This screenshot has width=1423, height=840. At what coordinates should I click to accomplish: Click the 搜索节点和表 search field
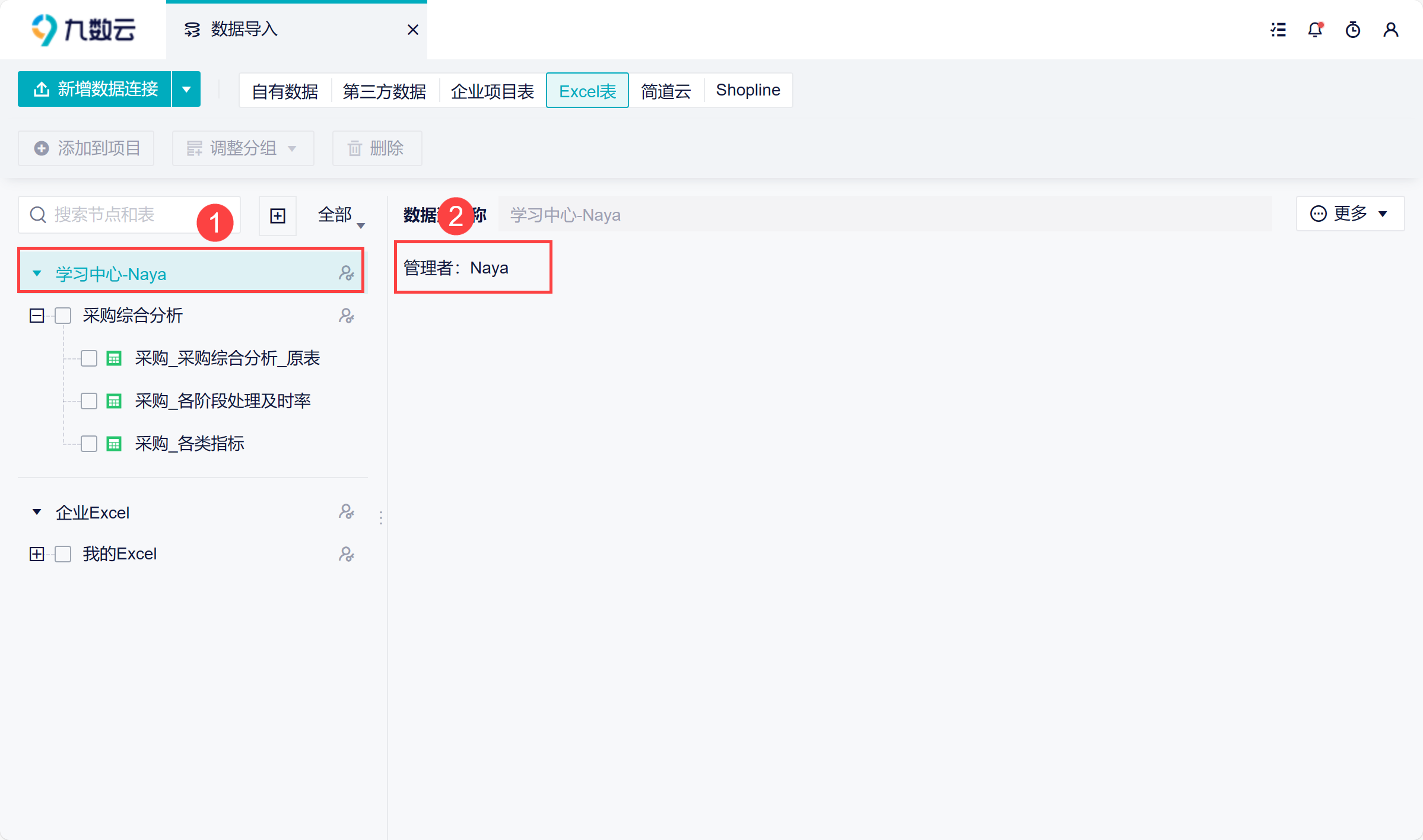click(x=119, y=215)
